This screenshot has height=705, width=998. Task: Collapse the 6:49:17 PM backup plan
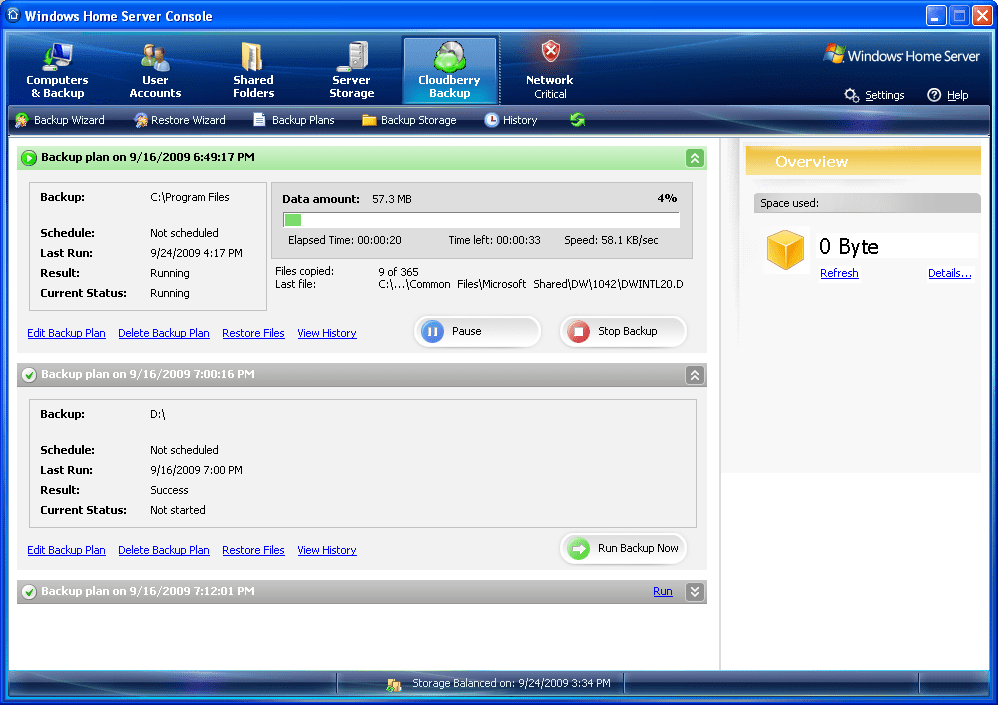[695, 158]
